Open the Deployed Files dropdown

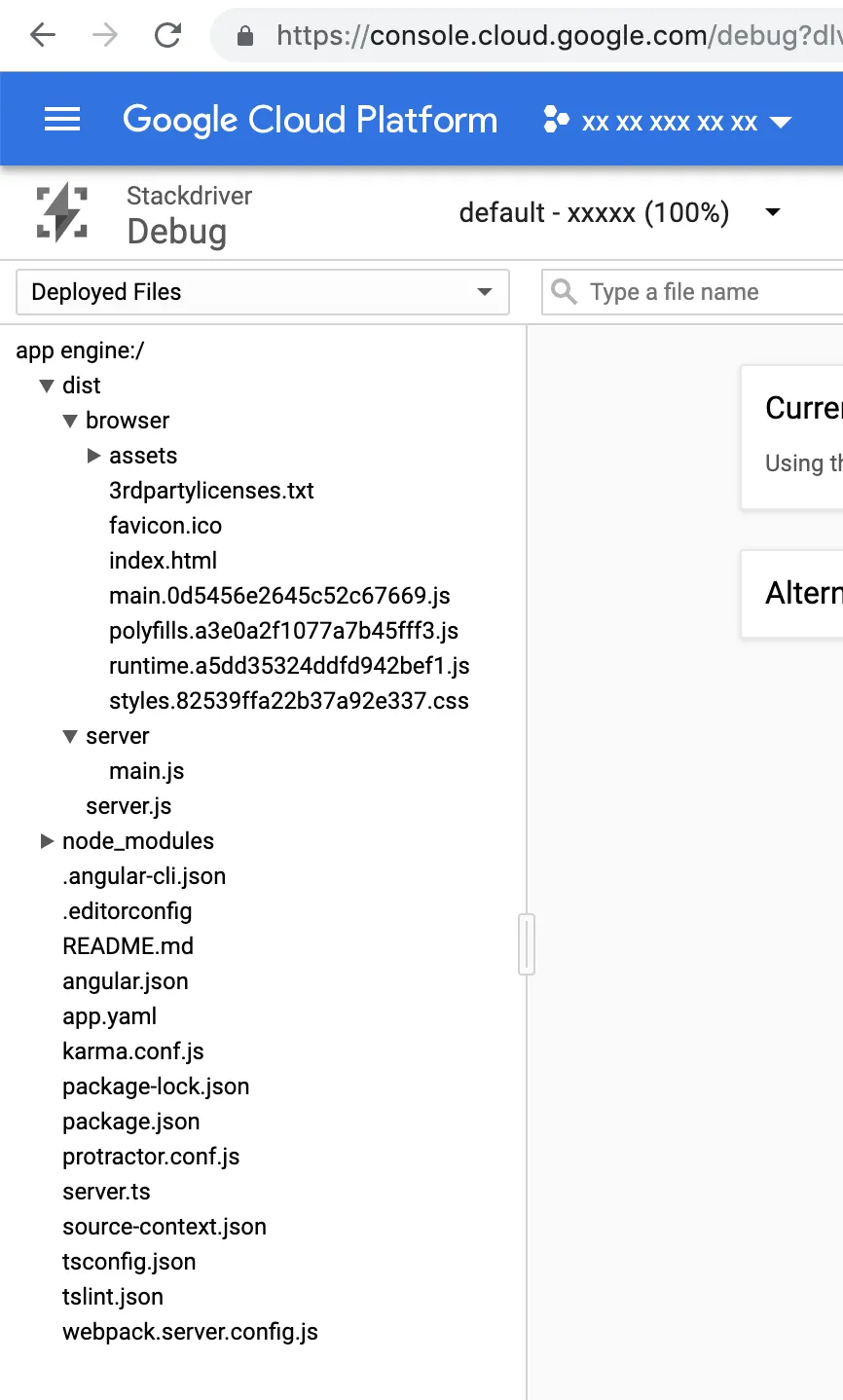tap(263, 292)
